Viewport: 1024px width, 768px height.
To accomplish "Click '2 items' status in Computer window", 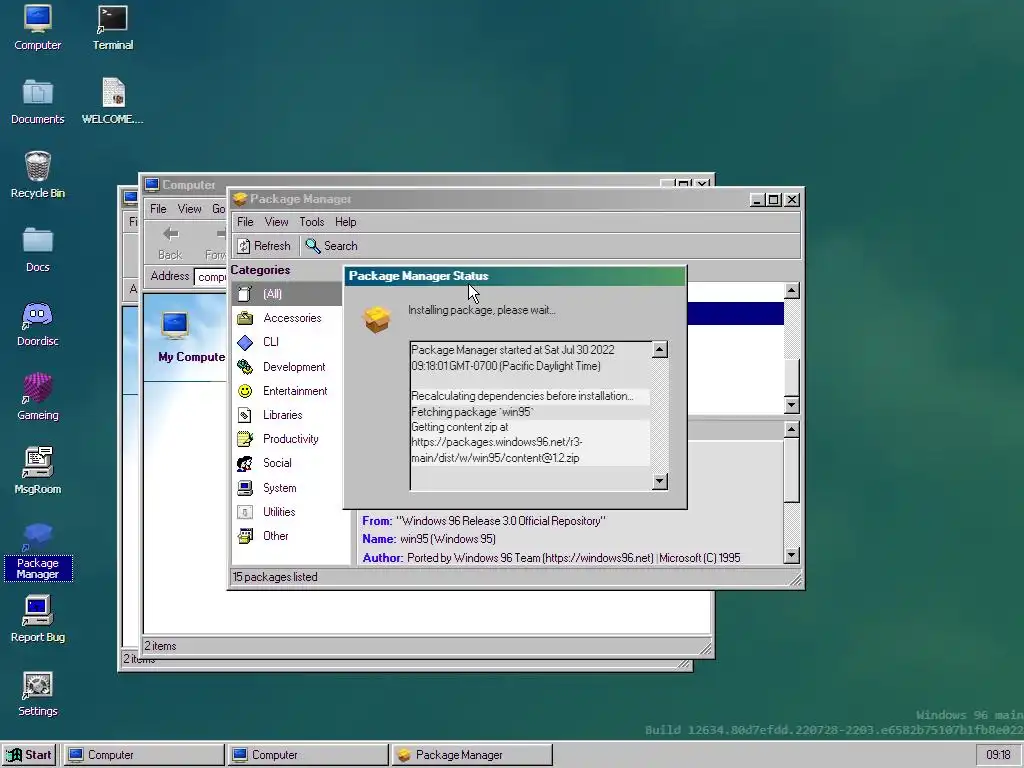I will tap(160, 647).
